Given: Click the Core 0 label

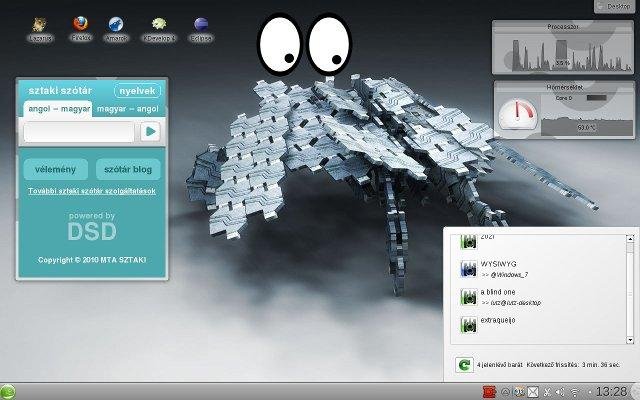Looking at the screenshot, I should (x=564, y=98).
